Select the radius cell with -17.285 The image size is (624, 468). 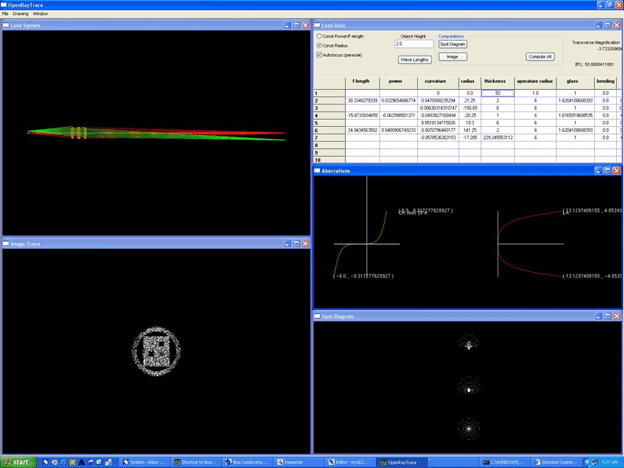click(x=470, y=137)
